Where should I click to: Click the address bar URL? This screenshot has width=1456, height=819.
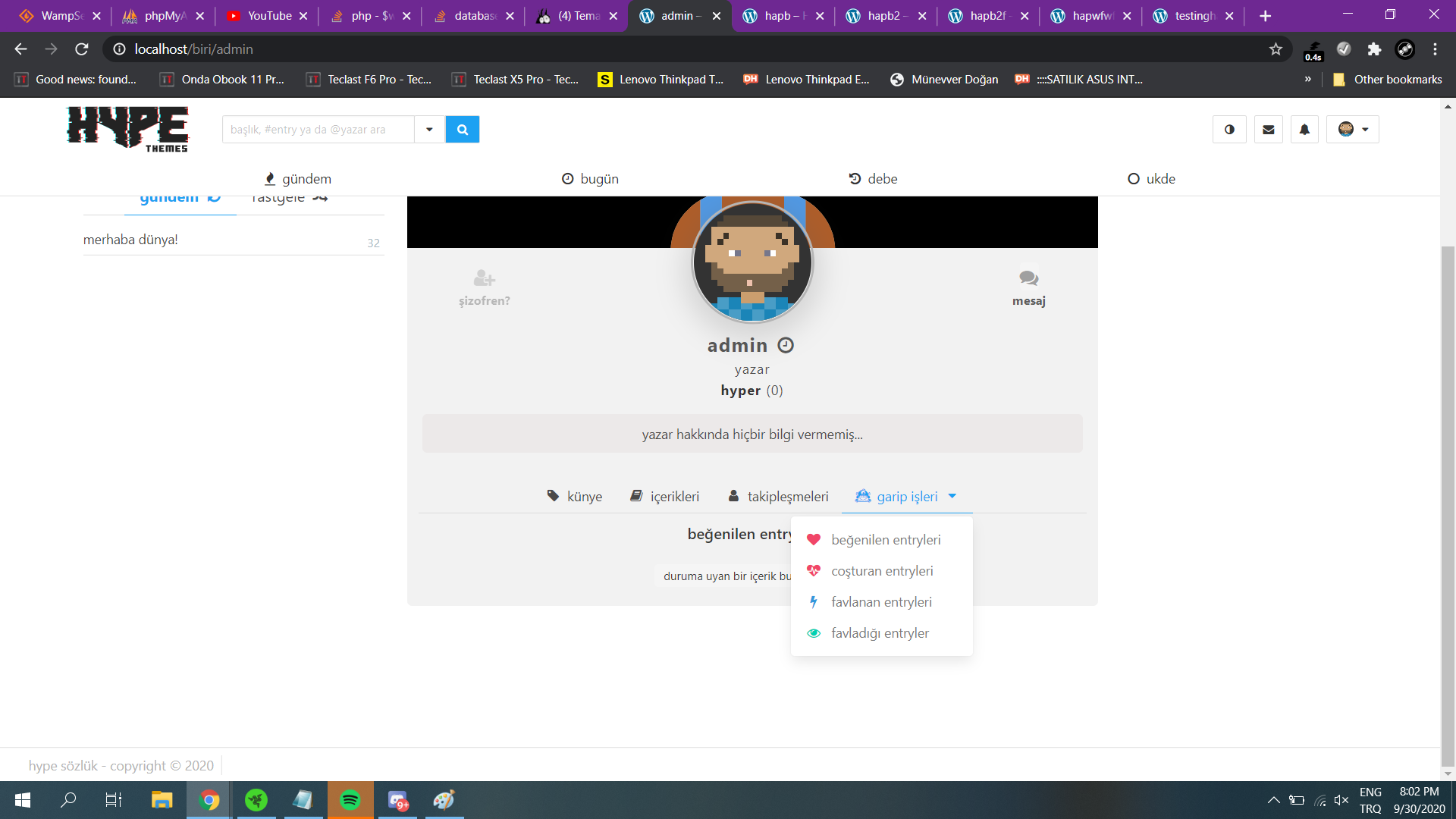[194, 49]
